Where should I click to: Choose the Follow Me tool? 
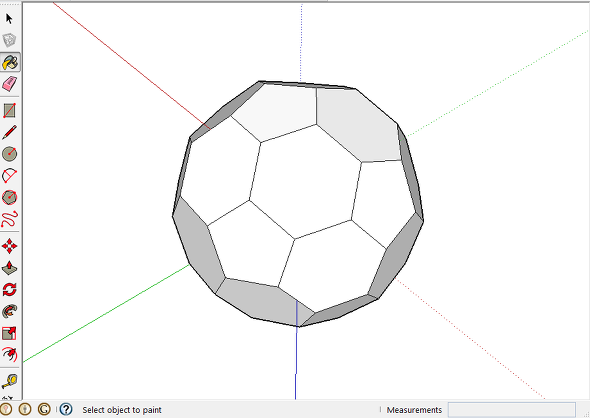9,312
